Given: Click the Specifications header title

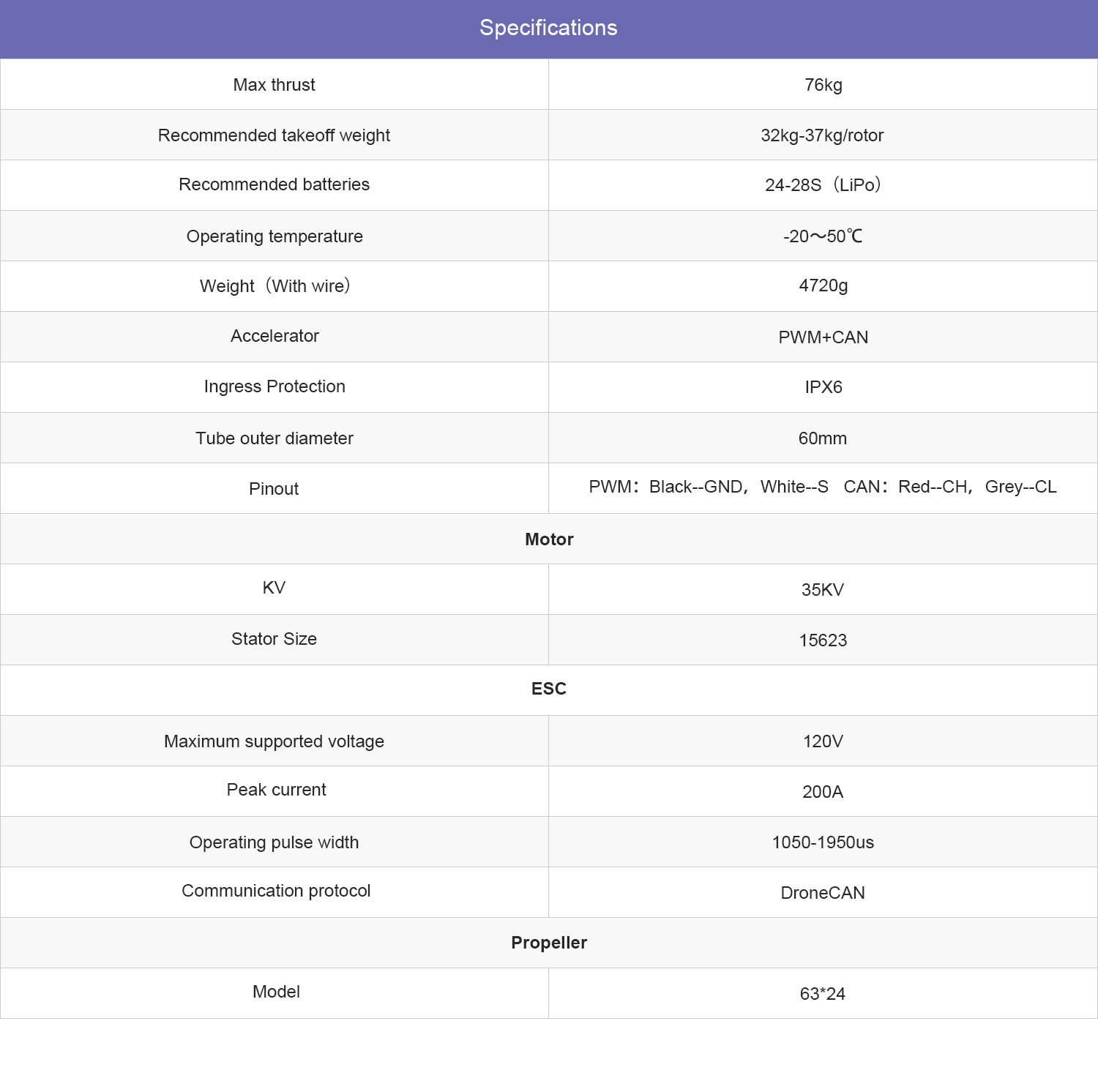Looking at the screenshot, I should (x=548, y=28).
